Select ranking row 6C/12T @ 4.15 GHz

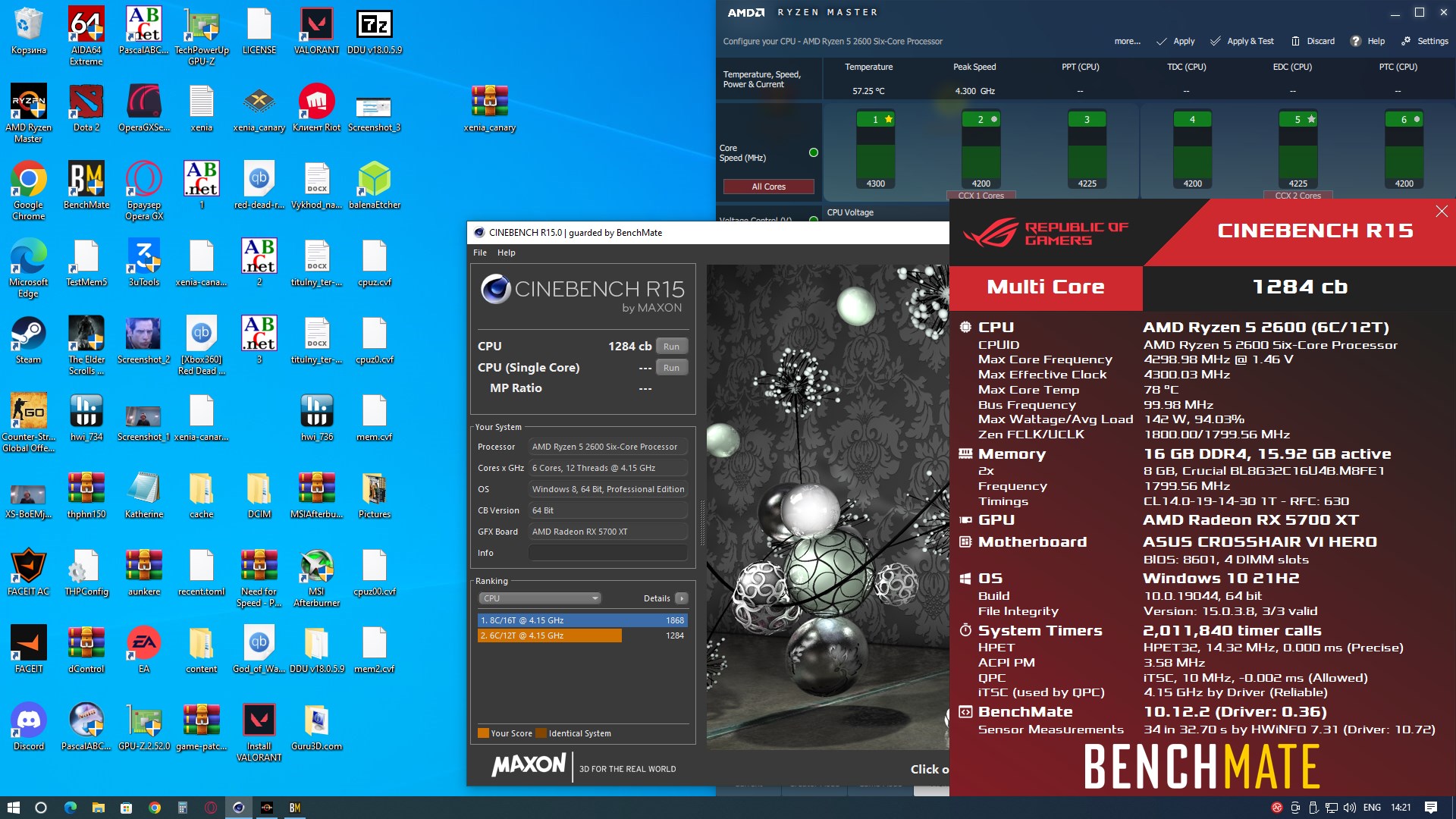[582, 635]
